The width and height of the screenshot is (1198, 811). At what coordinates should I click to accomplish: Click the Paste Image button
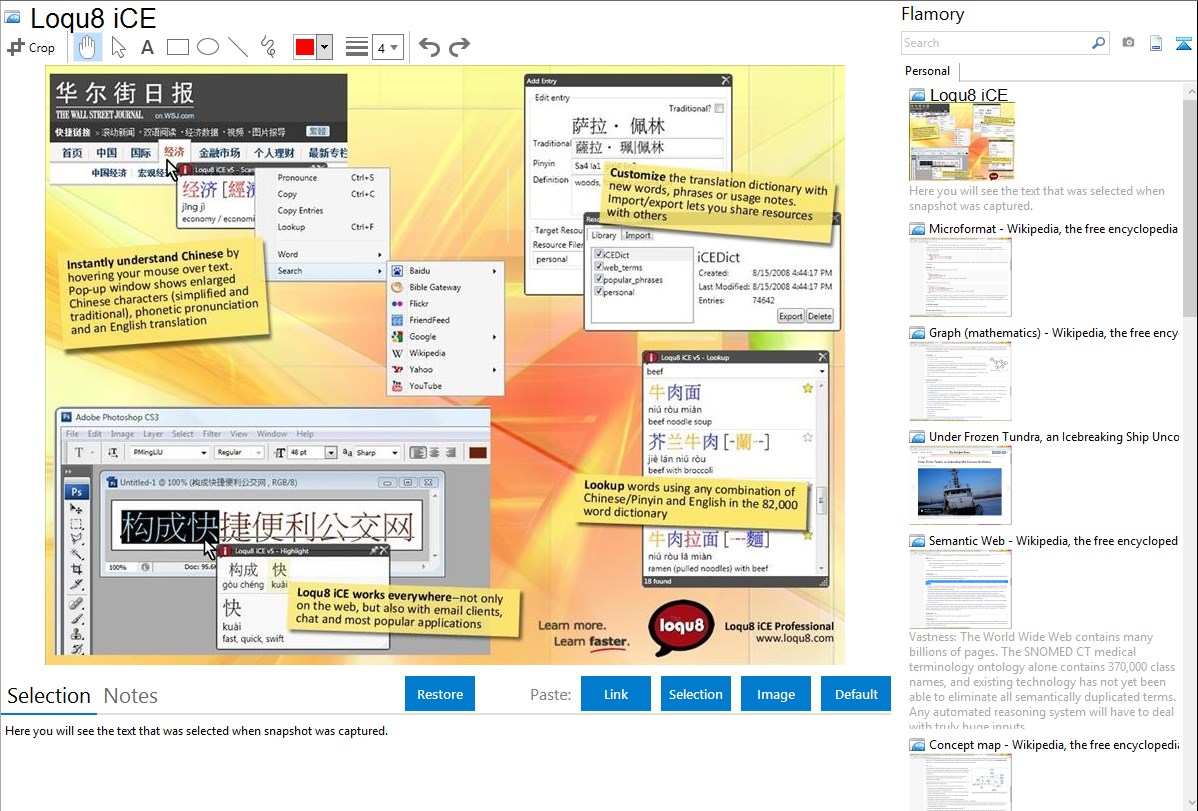coord(776,694)
